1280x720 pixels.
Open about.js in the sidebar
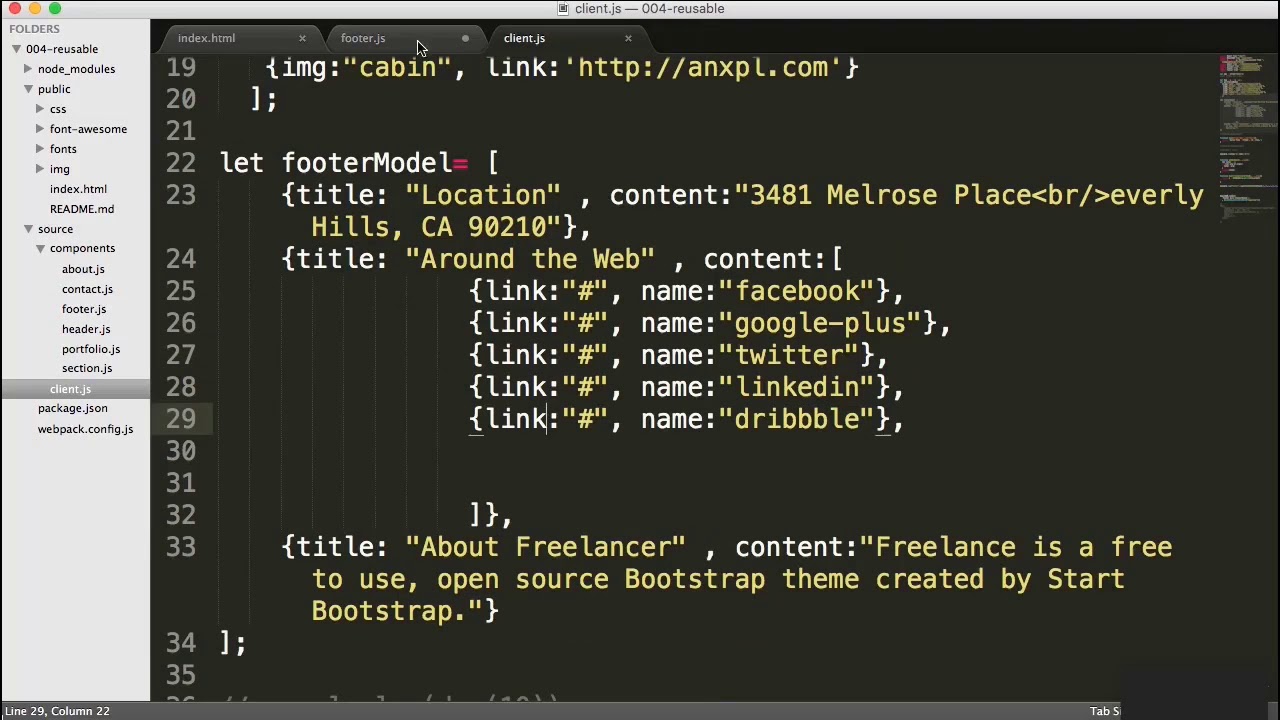tap(83, 269)
